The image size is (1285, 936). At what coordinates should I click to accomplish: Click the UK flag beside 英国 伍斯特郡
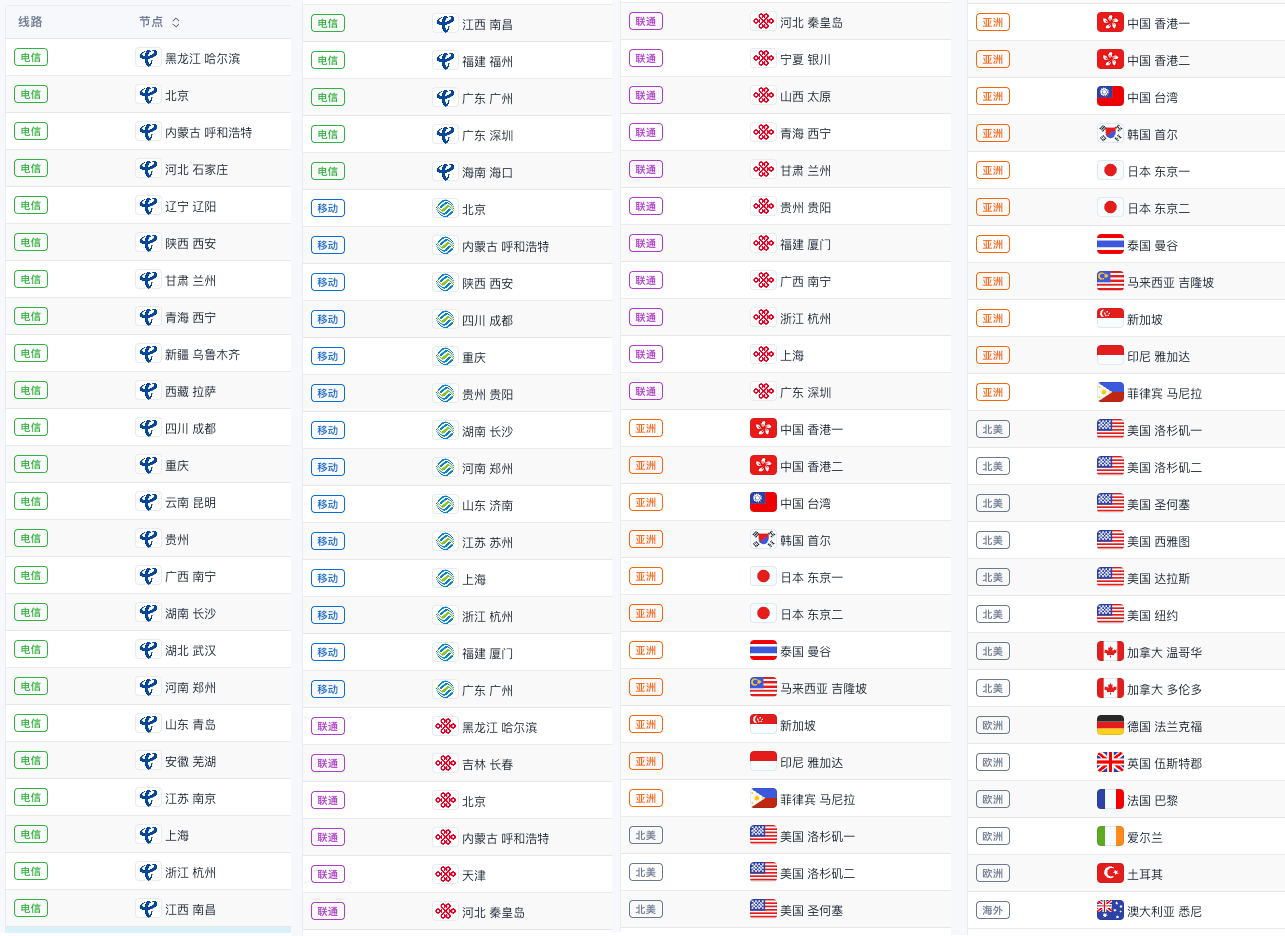click(1110, 762)
